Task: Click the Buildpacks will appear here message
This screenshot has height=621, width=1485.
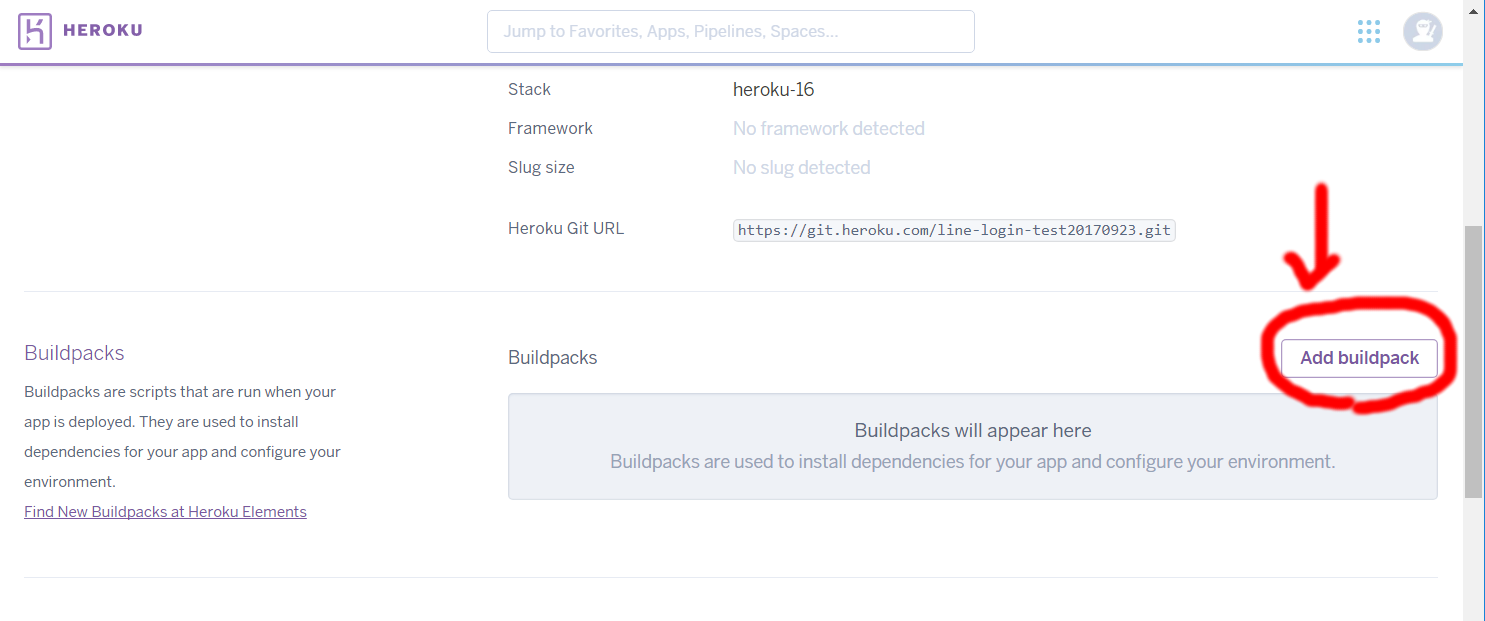Action: coord(972,431)
